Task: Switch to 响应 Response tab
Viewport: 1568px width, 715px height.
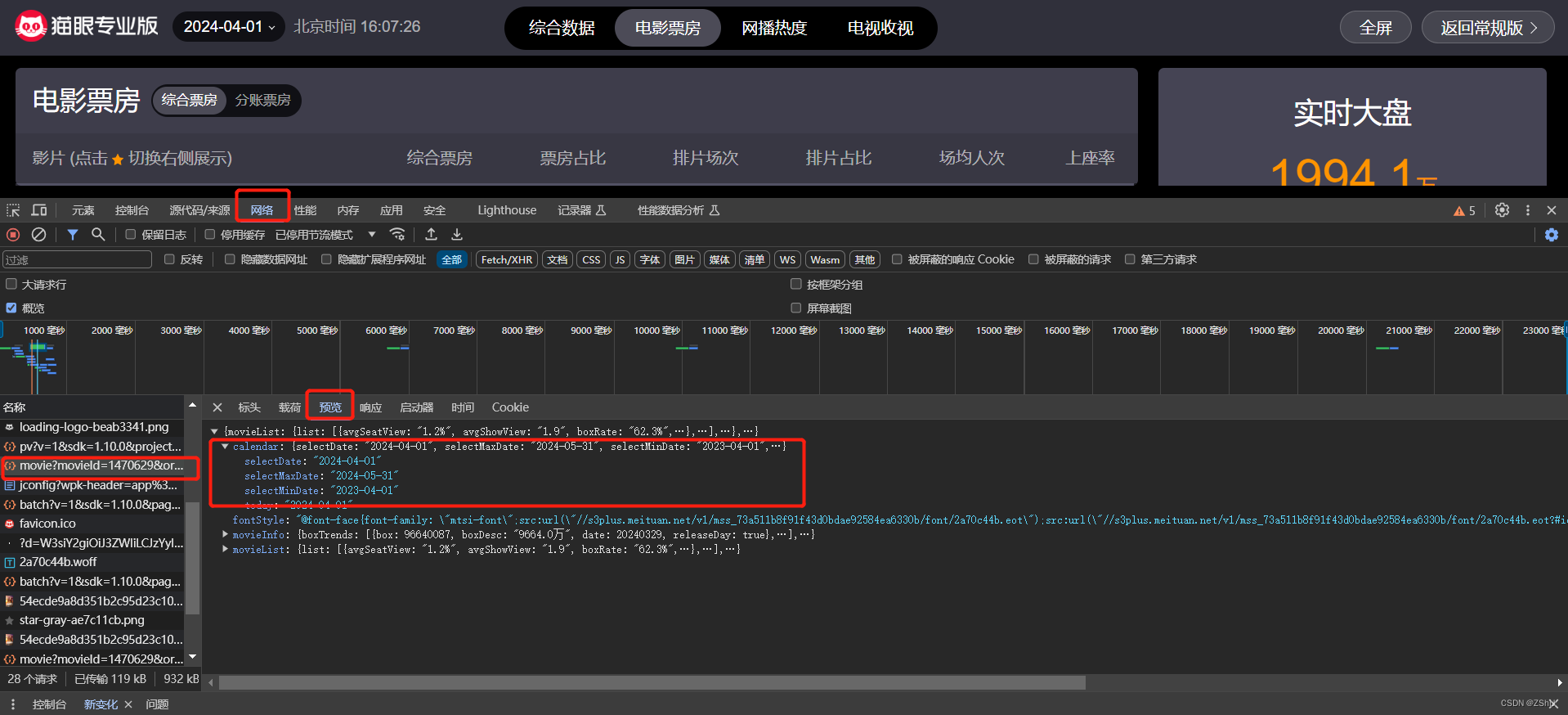Action: tap(370, 407)
